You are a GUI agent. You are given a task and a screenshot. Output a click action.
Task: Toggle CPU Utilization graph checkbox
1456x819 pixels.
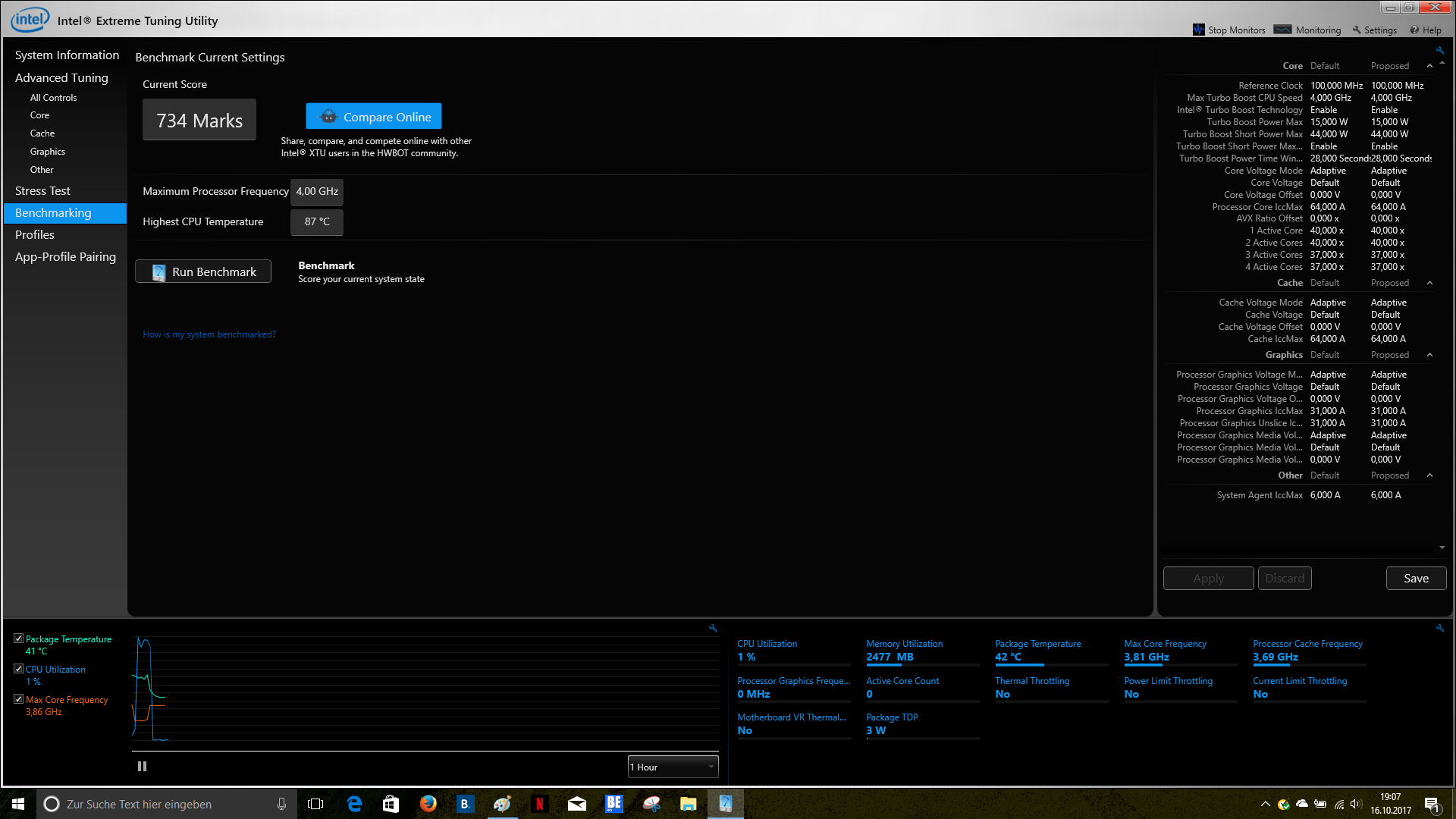pos(18,669)
